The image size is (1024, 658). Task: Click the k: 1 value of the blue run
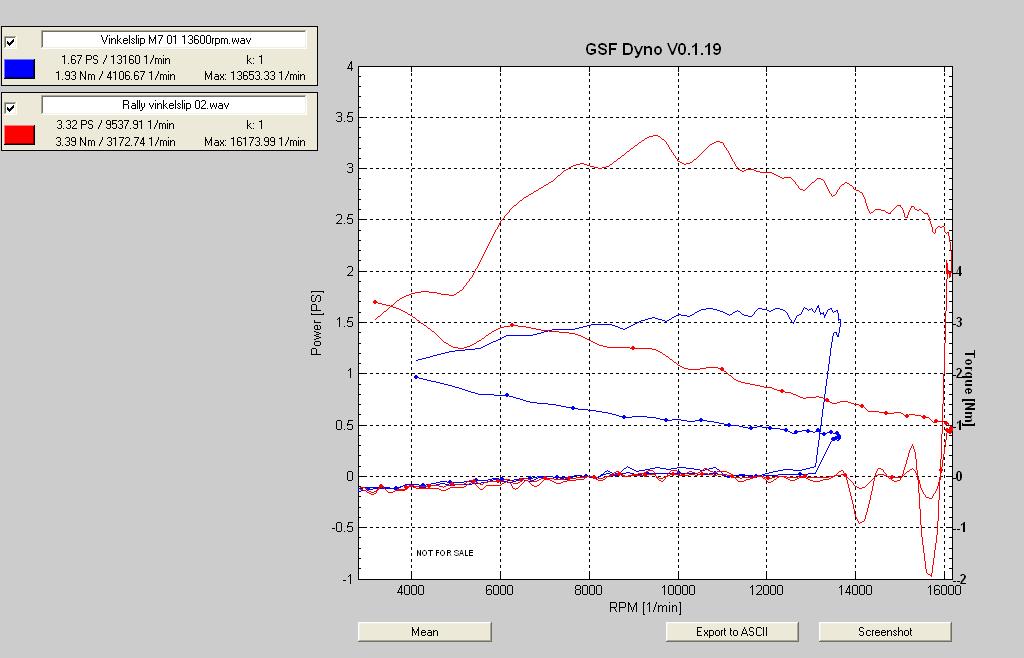click(x=254, y=60)
